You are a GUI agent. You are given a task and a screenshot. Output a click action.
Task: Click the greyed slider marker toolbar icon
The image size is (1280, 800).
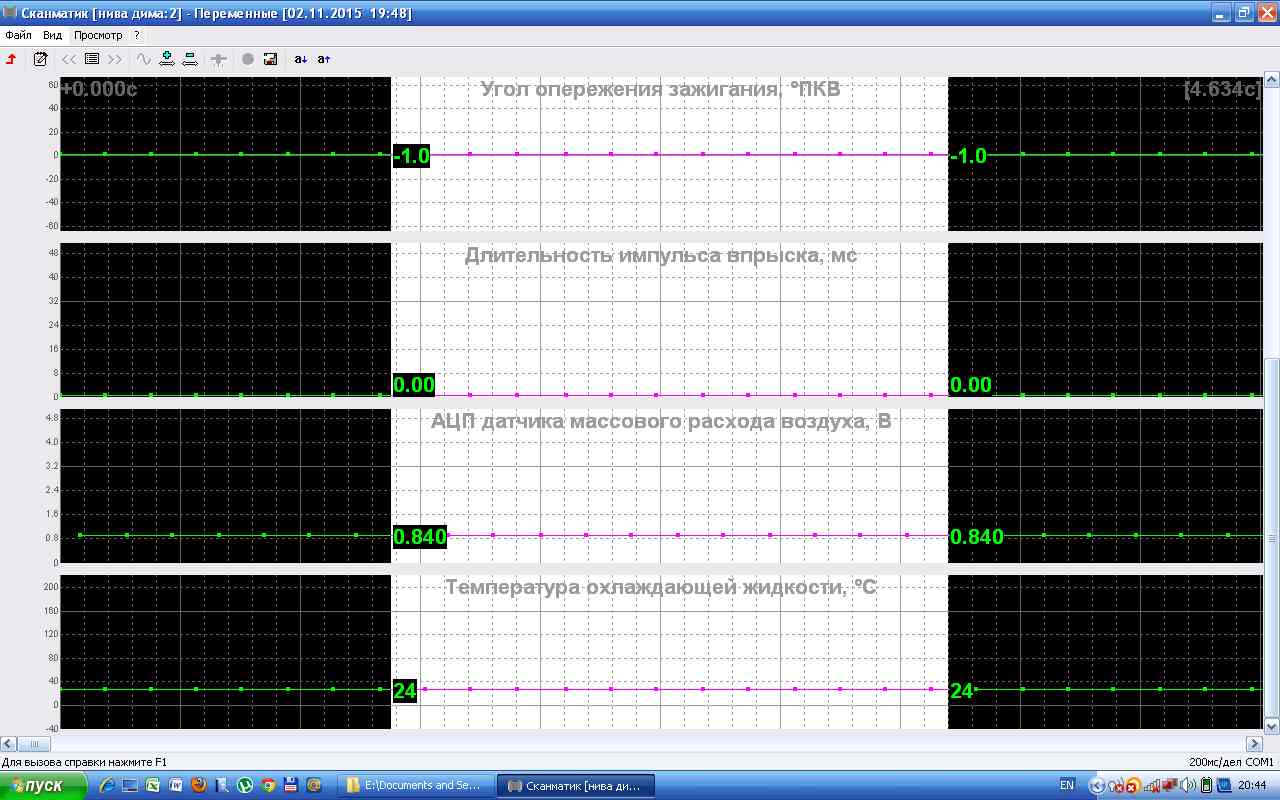219,59
